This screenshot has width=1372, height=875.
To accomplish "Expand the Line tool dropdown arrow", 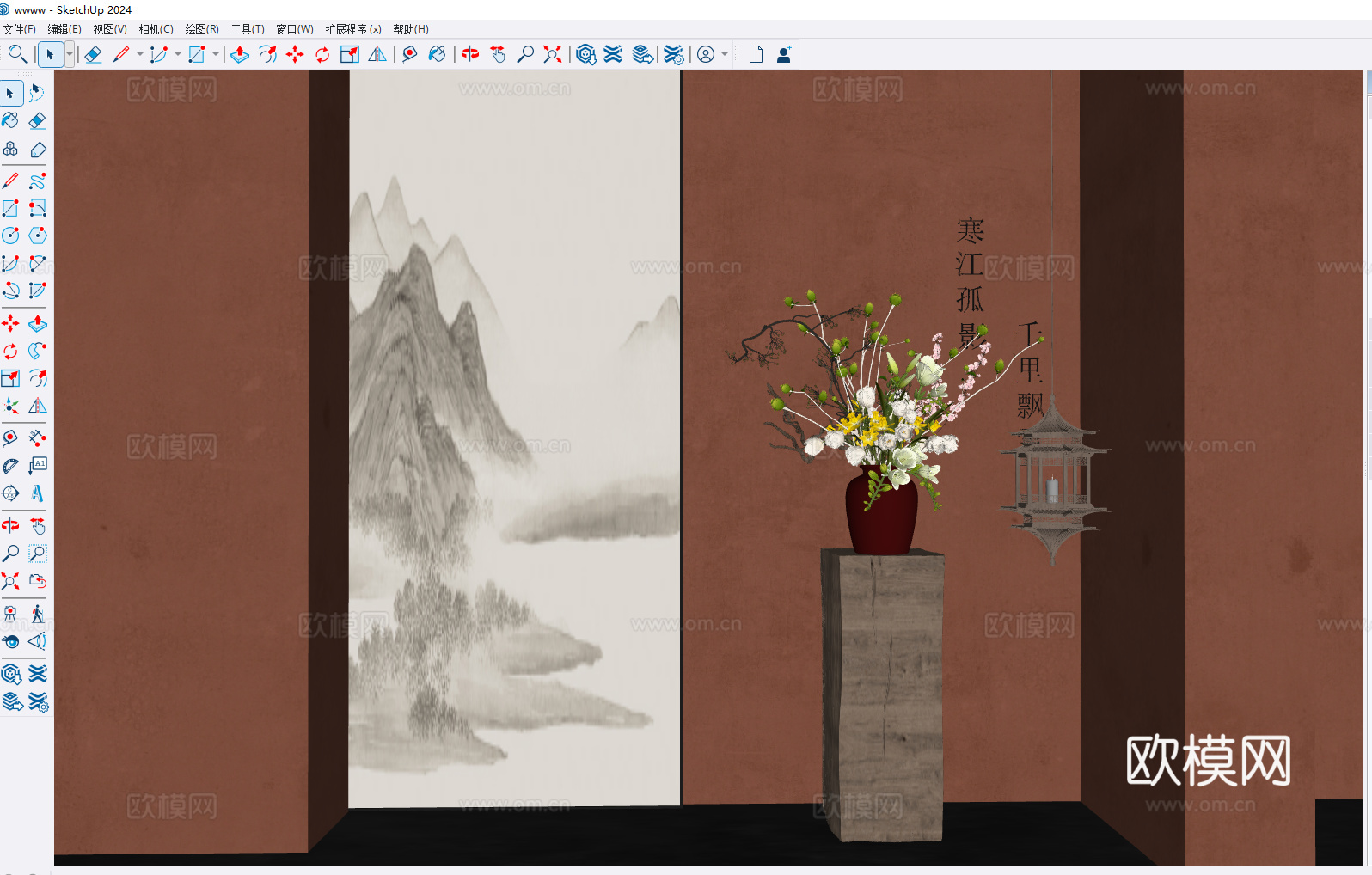I will pyautogui.click(x=140, y=54).
